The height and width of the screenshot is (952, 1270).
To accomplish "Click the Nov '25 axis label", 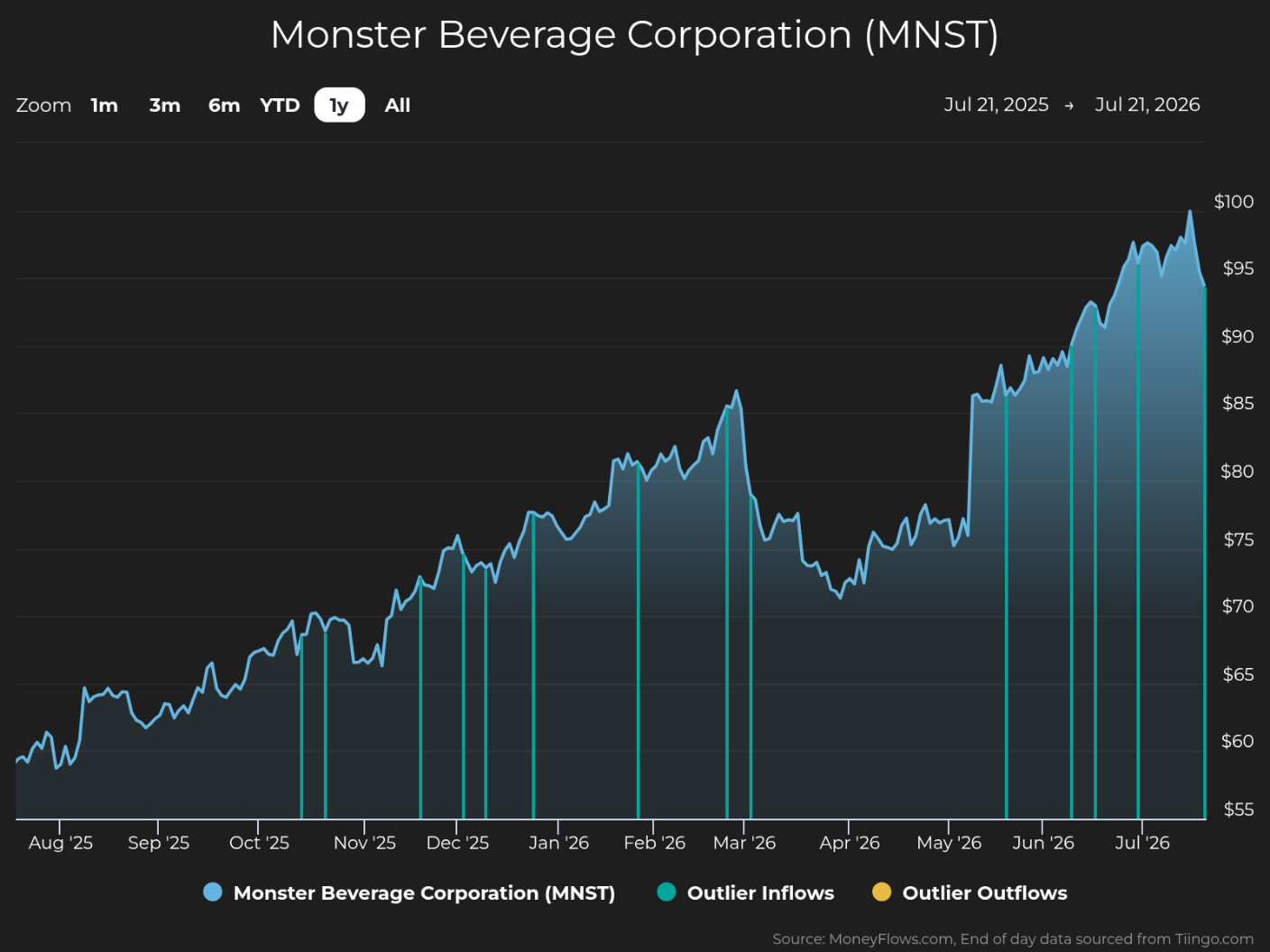I will 364,843.
